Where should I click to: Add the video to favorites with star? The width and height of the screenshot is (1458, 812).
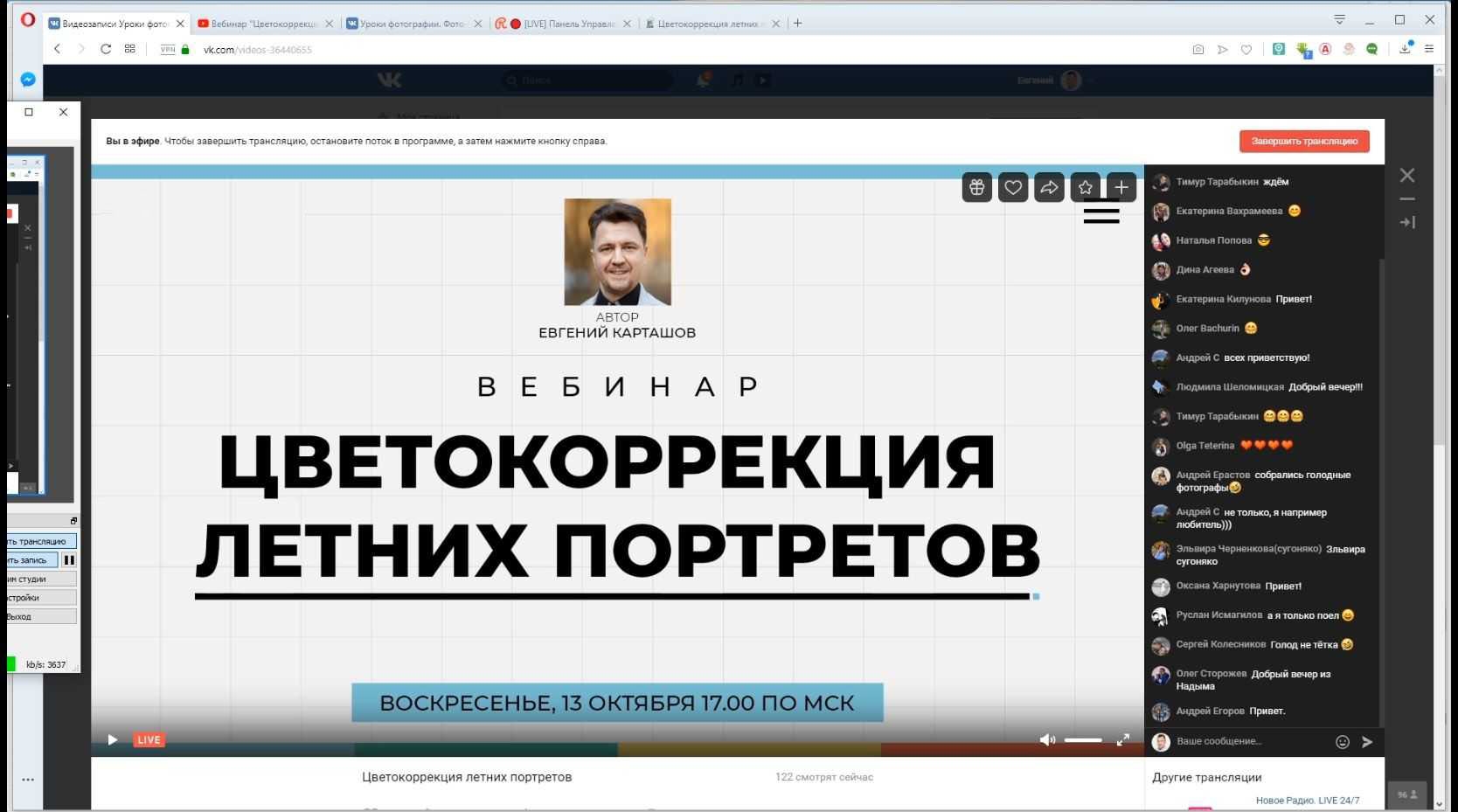click(1086, 187)
